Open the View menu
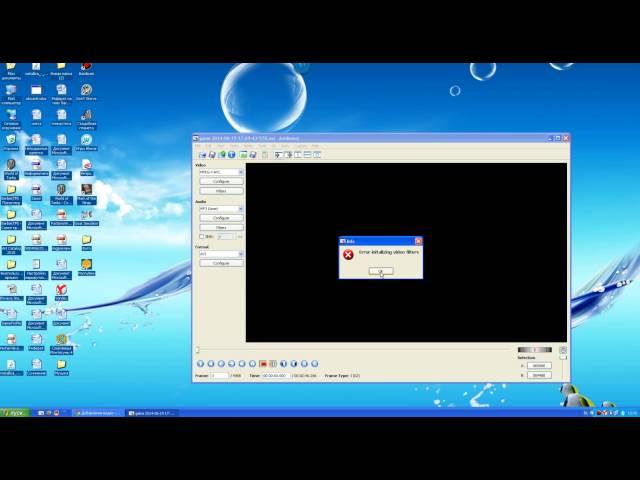Viewport: 640px width, 480px height. [220, 146]
